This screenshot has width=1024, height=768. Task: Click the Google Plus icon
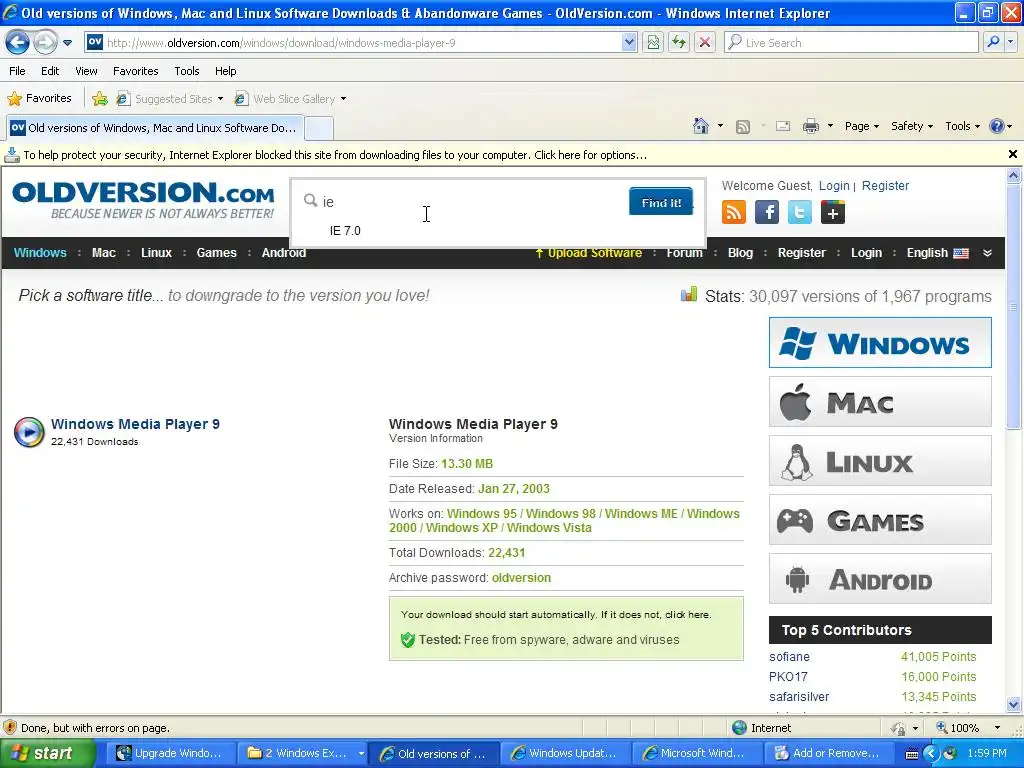point(833,212)
